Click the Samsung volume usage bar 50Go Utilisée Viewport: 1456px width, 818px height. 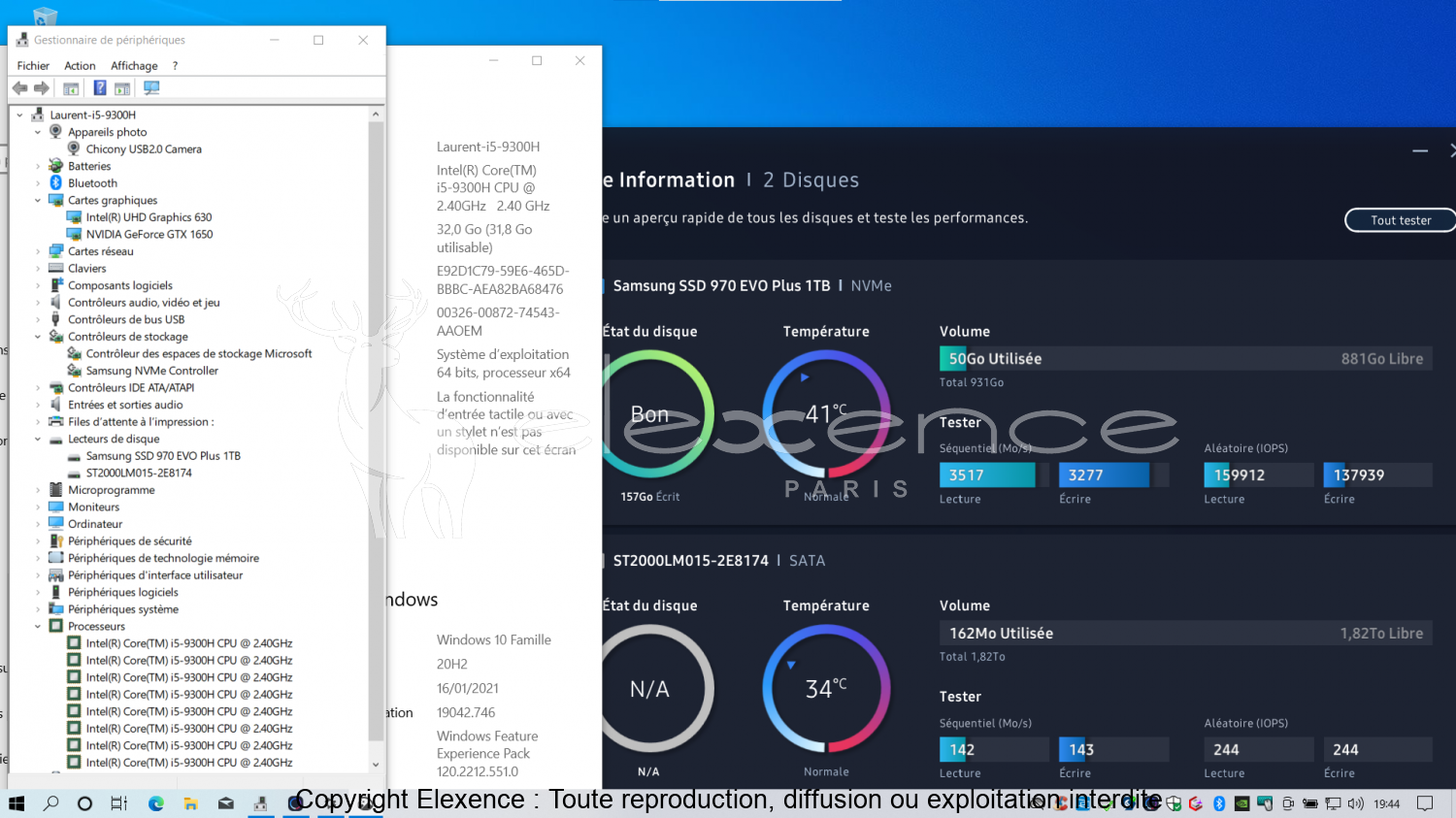coord(1186,358)
